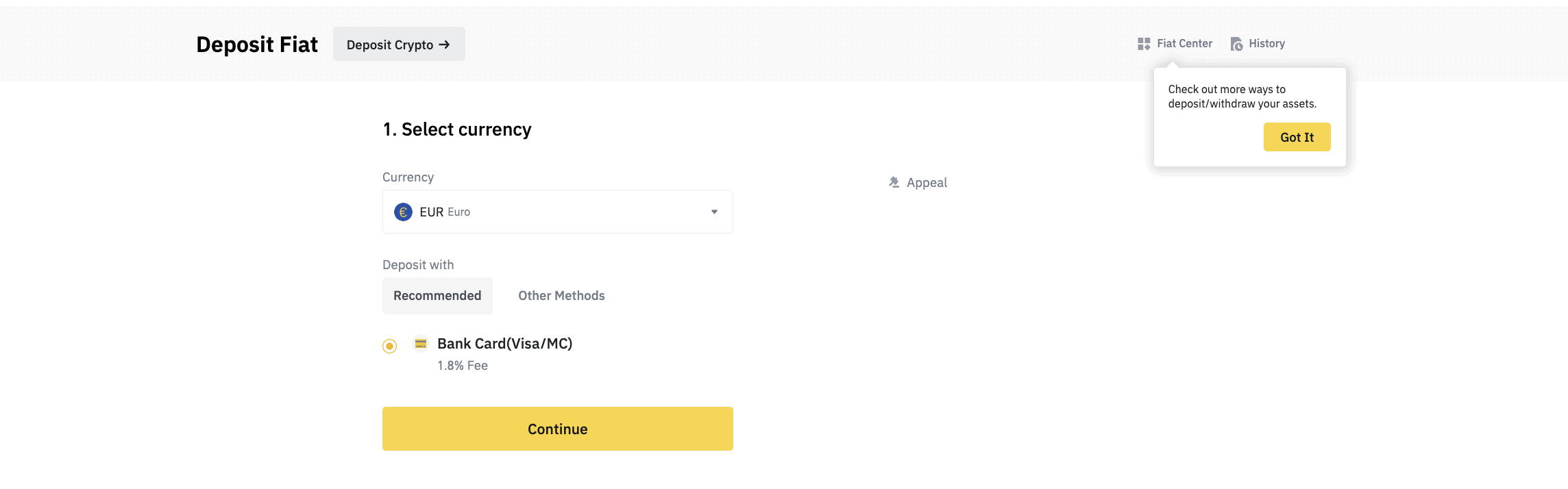Open the History link
This screenshot has width=1568, height=489.
1266,44
